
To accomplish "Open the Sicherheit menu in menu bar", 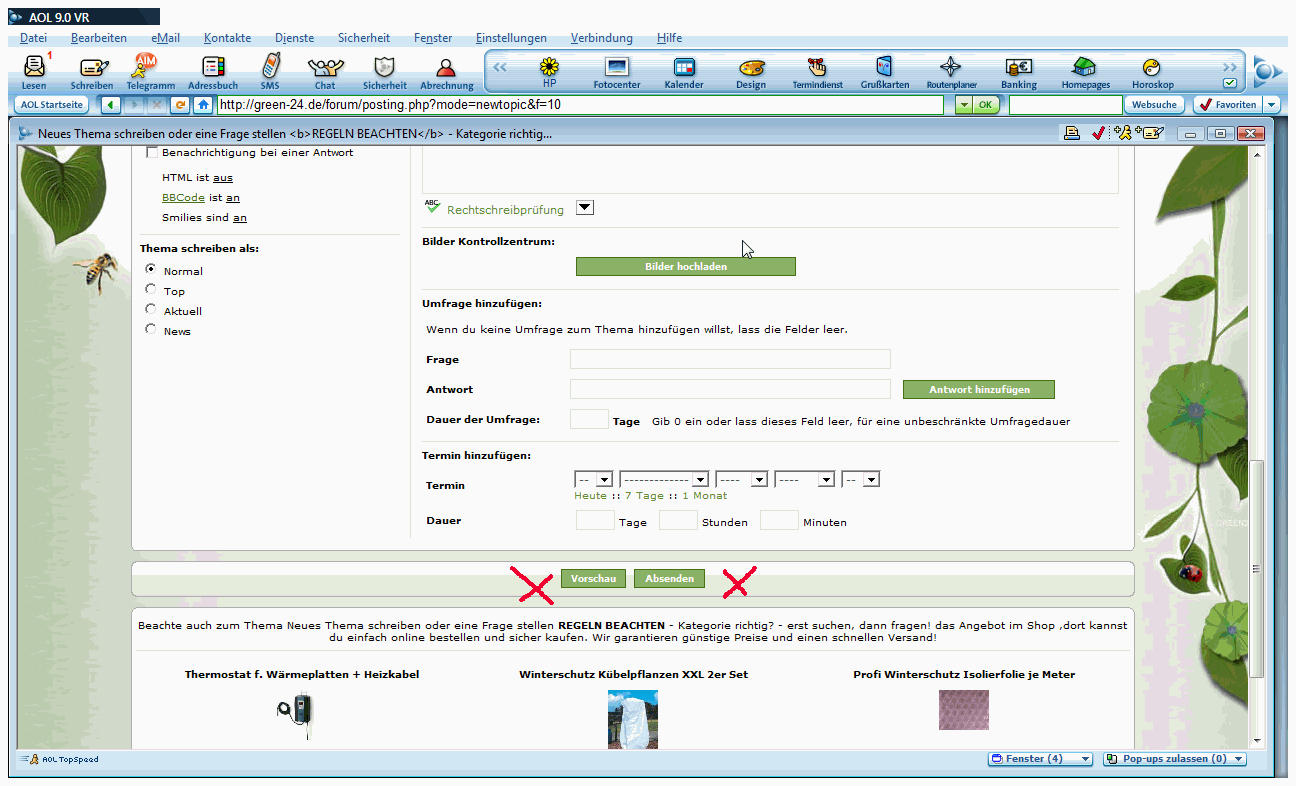I will [364, 38].
